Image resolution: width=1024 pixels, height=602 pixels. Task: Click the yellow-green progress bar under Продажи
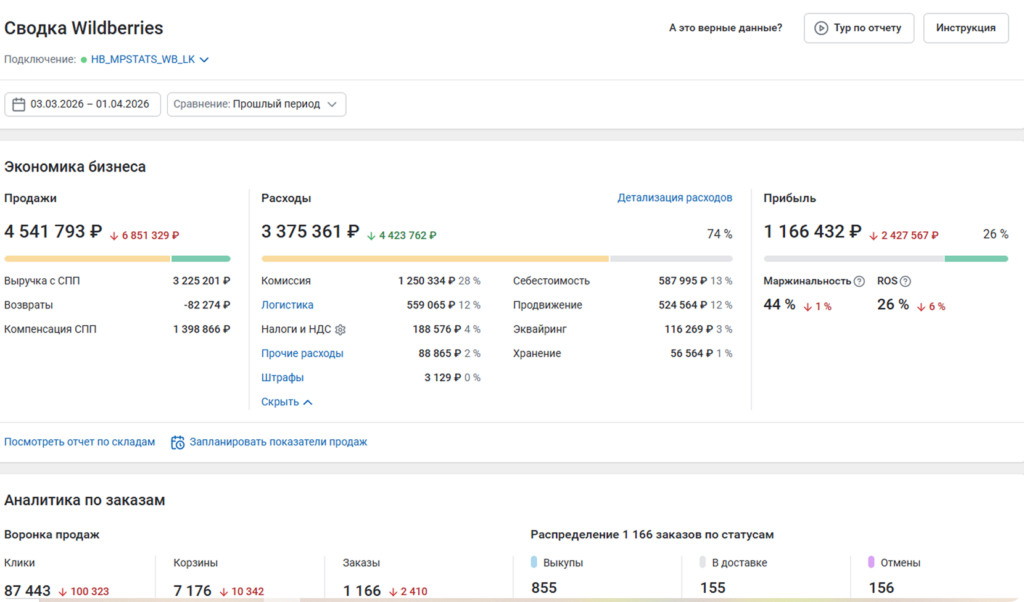[115, 257]
